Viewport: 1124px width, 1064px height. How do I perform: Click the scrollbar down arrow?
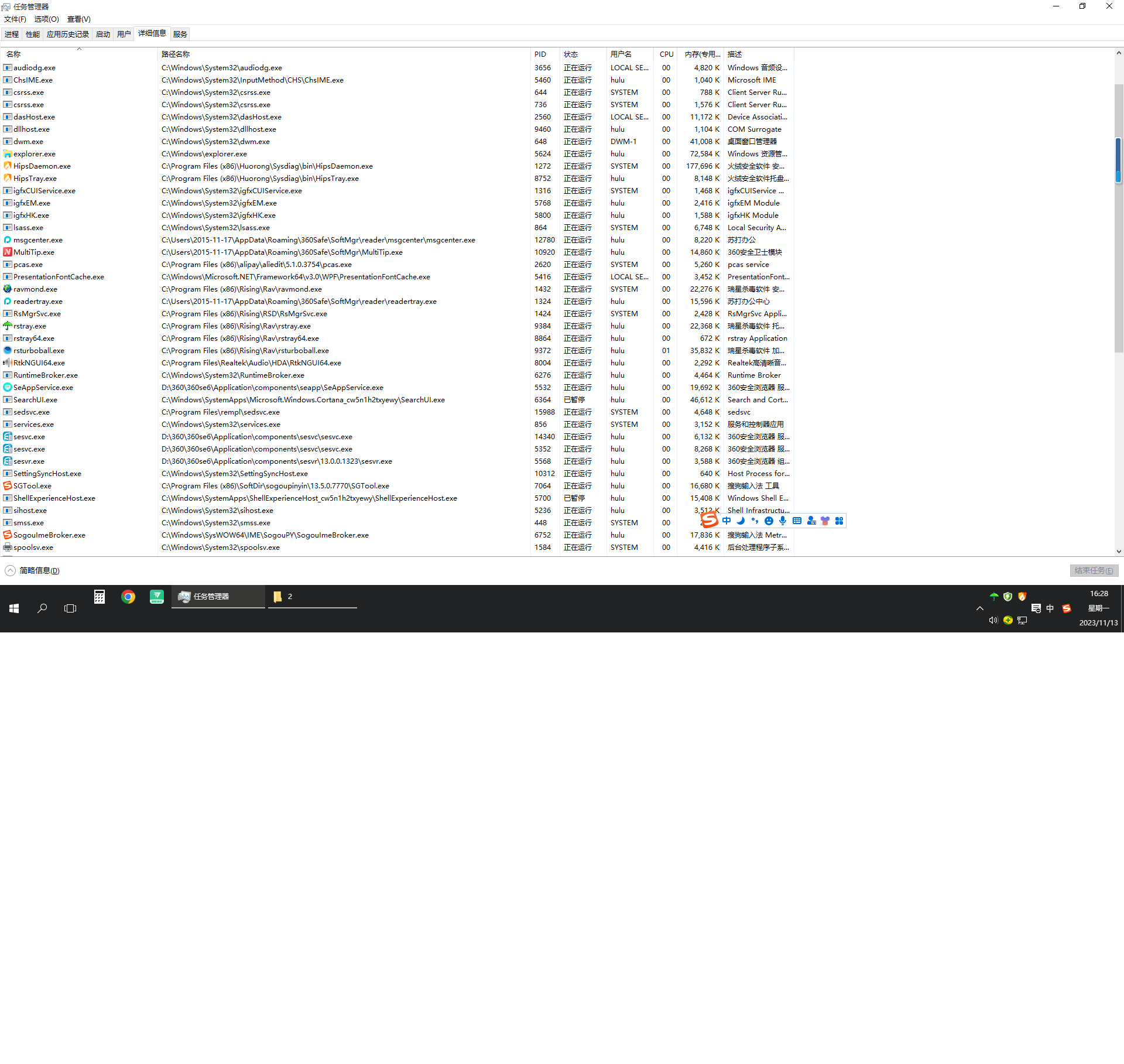point(1119,551)
